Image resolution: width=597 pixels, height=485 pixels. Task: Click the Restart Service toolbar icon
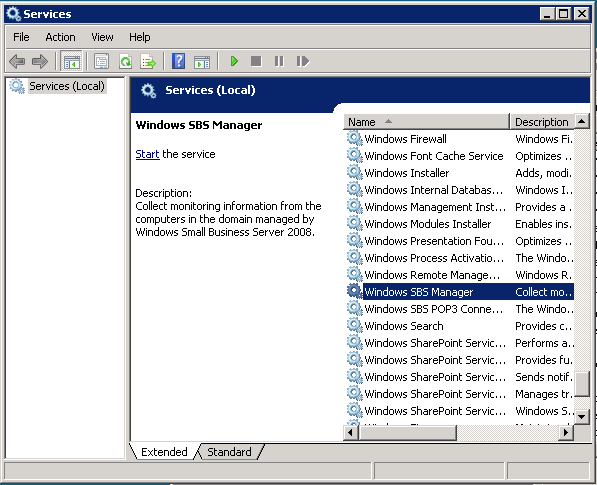click(x=303, y=61)
